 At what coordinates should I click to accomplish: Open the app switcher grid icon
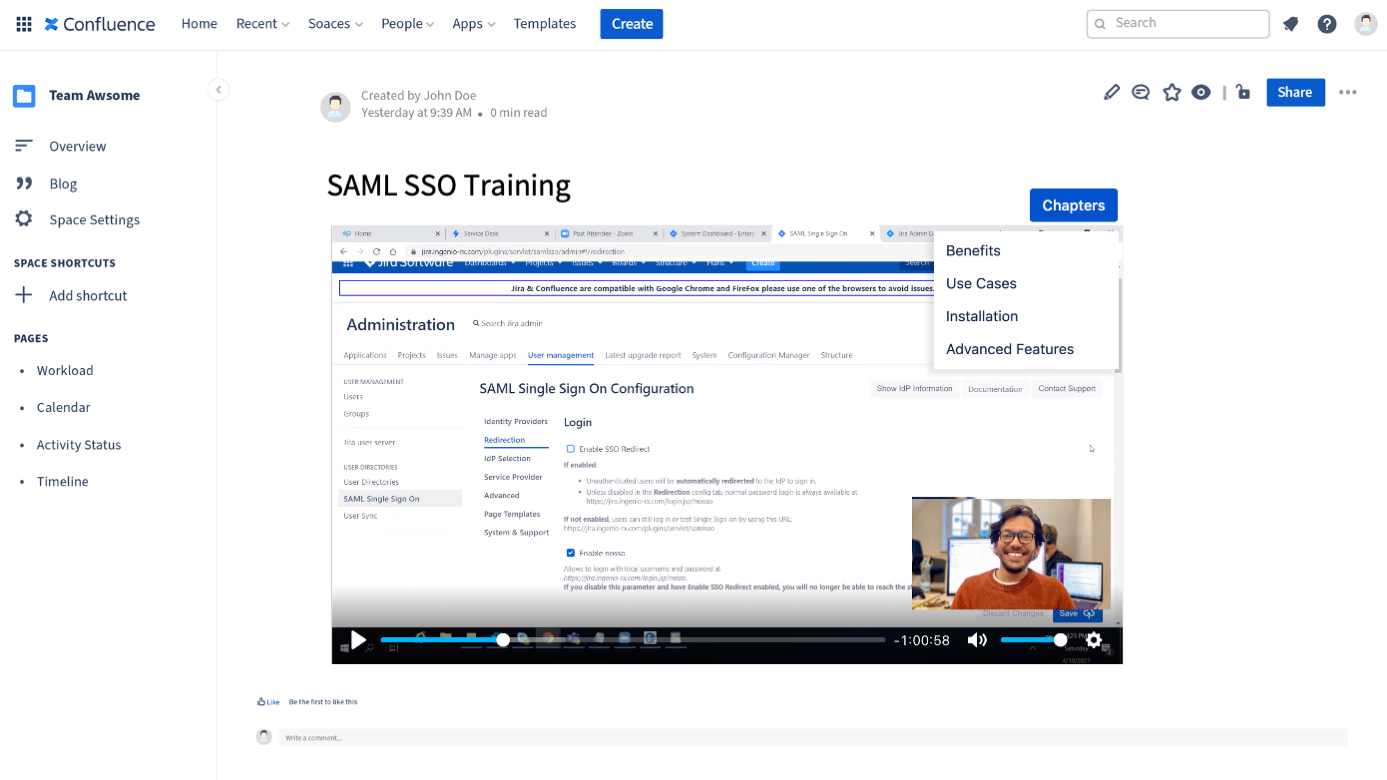(24, 24)
